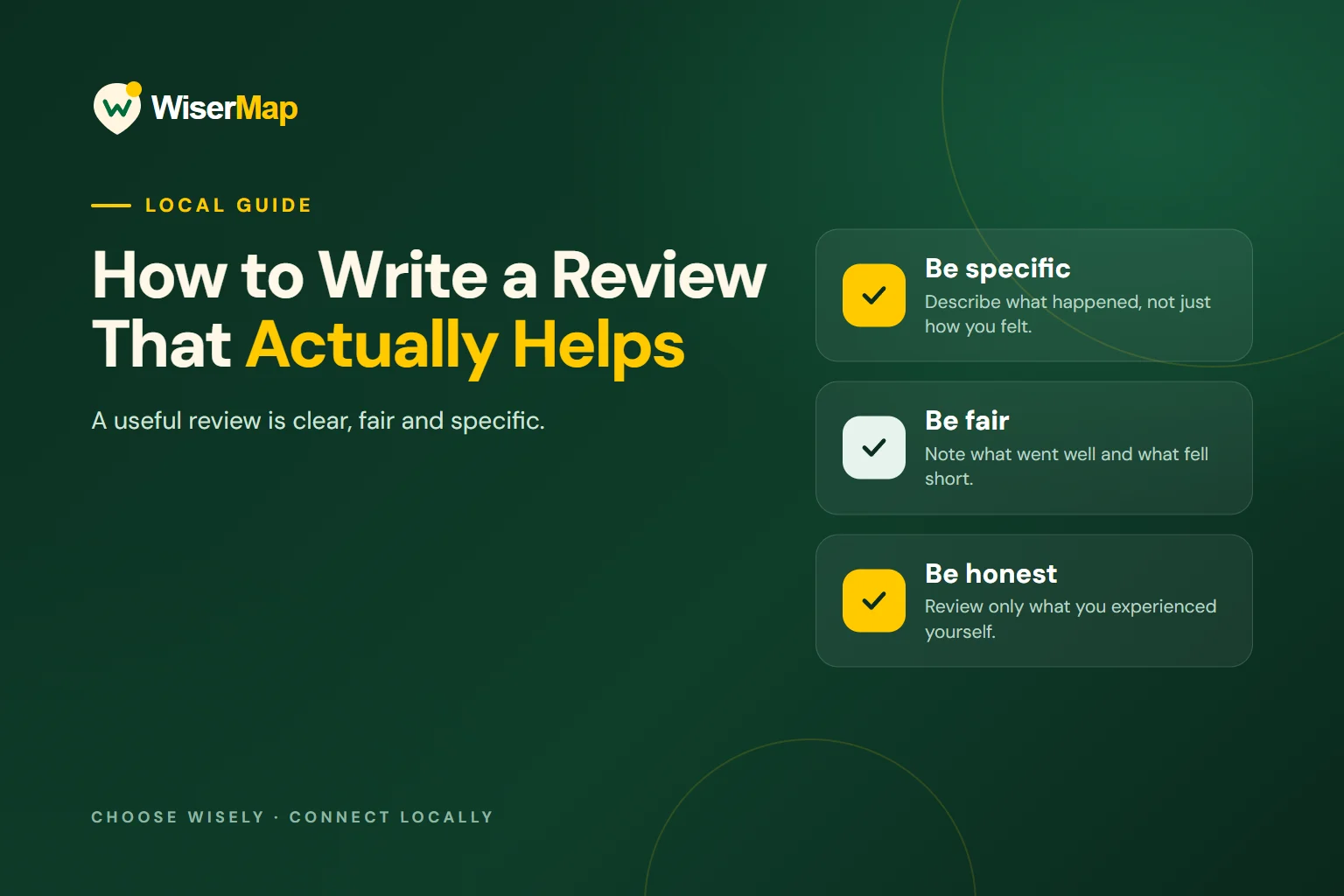Toggle the yellow checkmark beside Be specific
Screen dimensions: 1344x896
874,296
